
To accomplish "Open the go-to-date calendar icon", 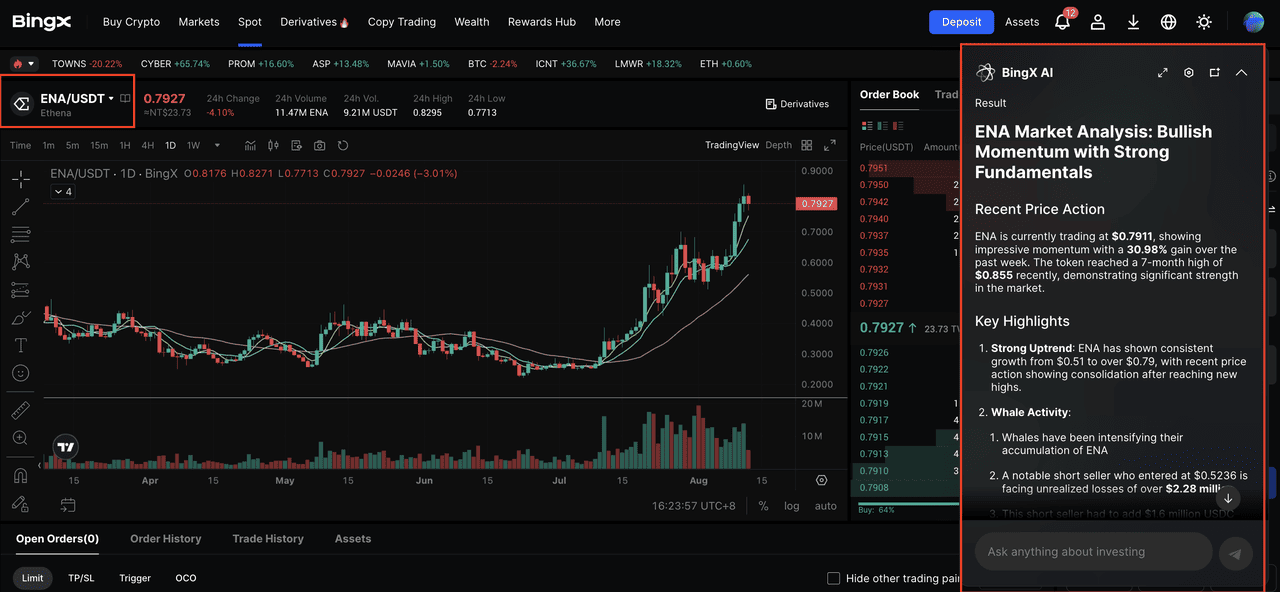I will pos(68,505).
